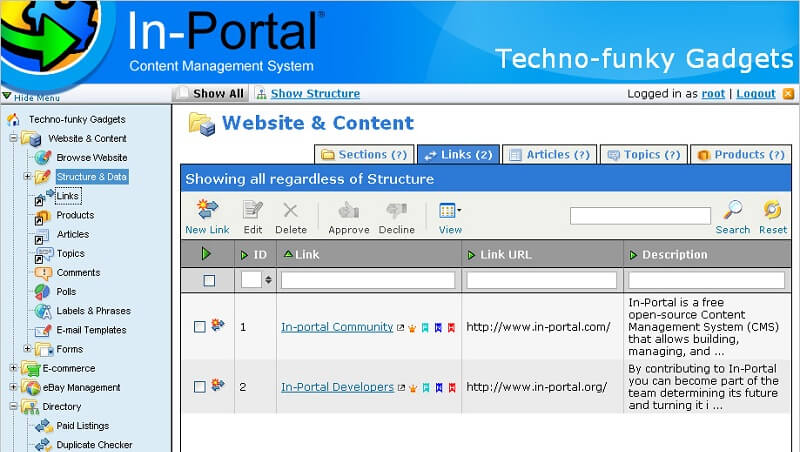Open external link icon next to In-portal Community
This screenshot has height=452, width=800.
point(401,328)
